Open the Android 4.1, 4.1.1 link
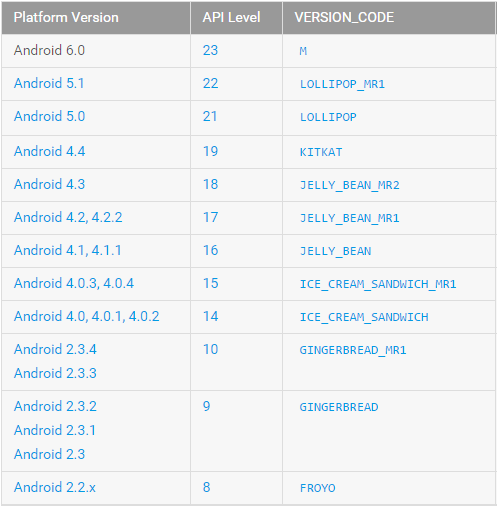Viewport: 497px width, 506px height. click(68, 250)
